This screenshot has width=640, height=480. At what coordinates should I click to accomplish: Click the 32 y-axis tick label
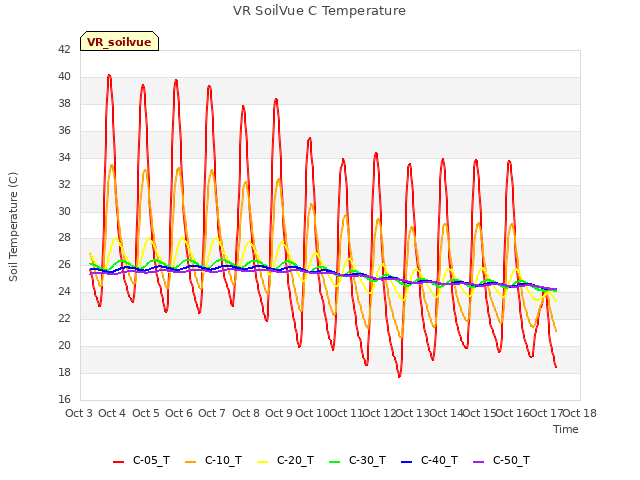click(64, 184)
